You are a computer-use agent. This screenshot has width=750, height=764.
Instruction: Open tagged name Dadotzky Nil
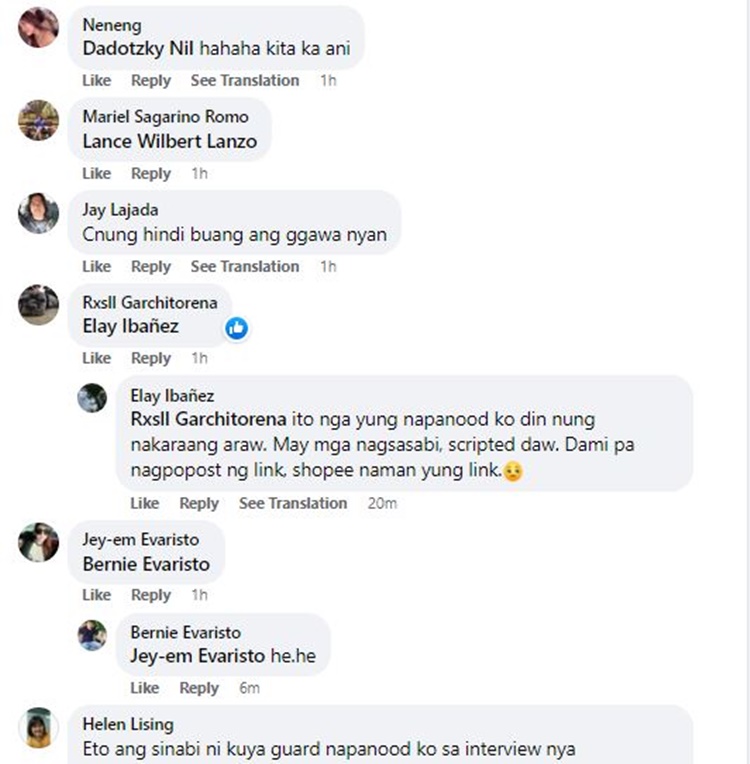pyautogui.click(x=138, y=49)
